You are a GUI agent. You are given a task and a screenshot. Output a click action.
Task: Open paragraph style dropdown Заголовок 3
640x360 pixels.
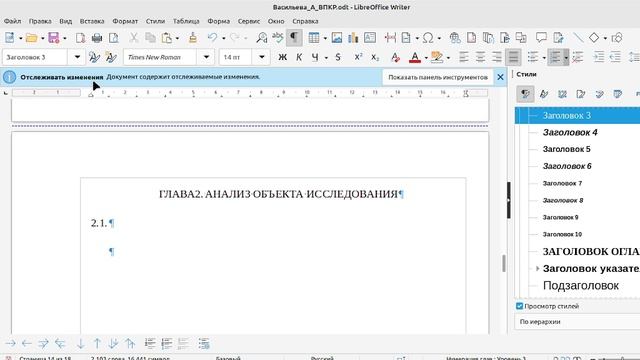(x=77, y=57)
